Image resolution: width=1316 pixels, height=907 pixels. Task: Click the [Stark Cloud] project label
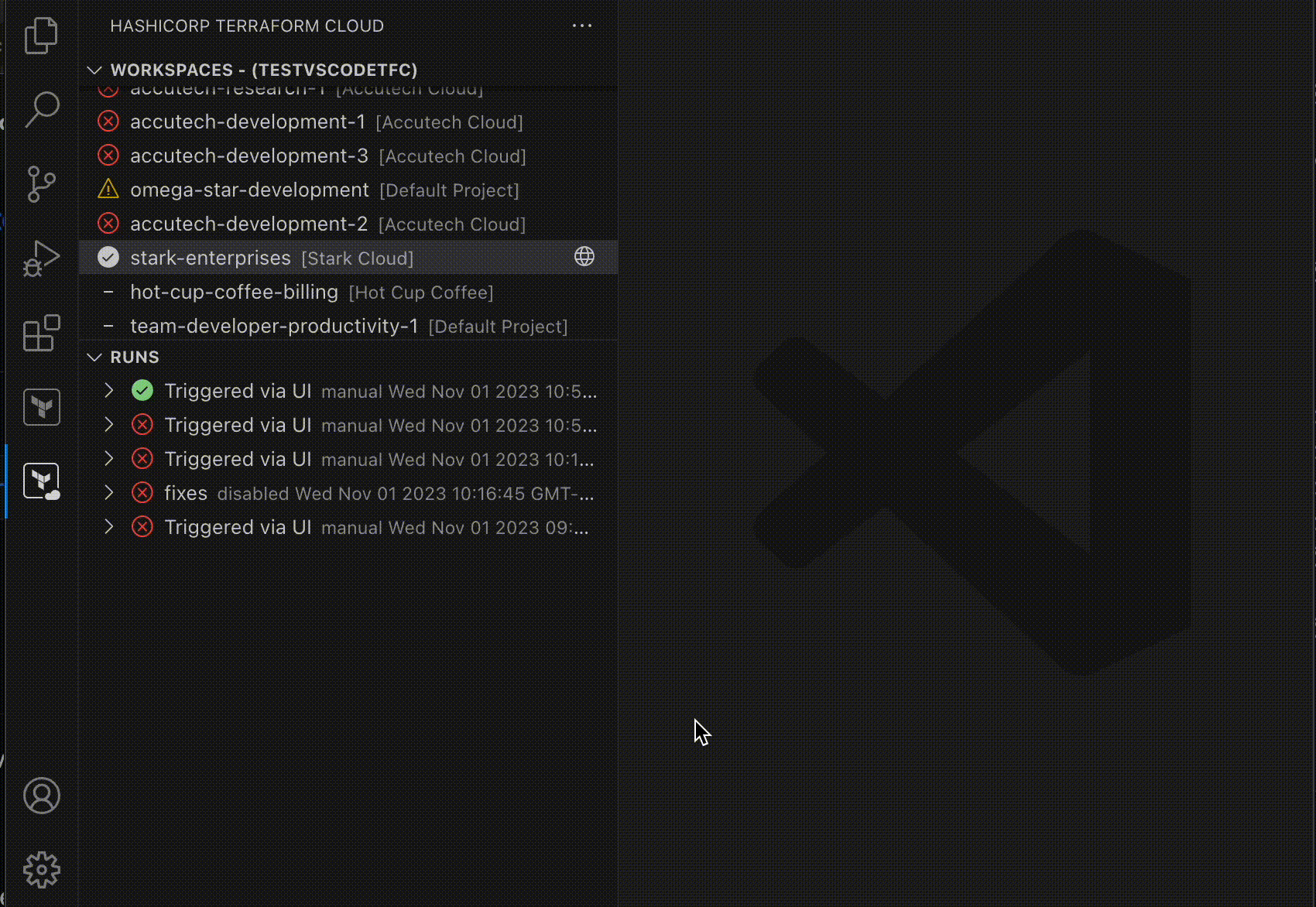point(358,258)
